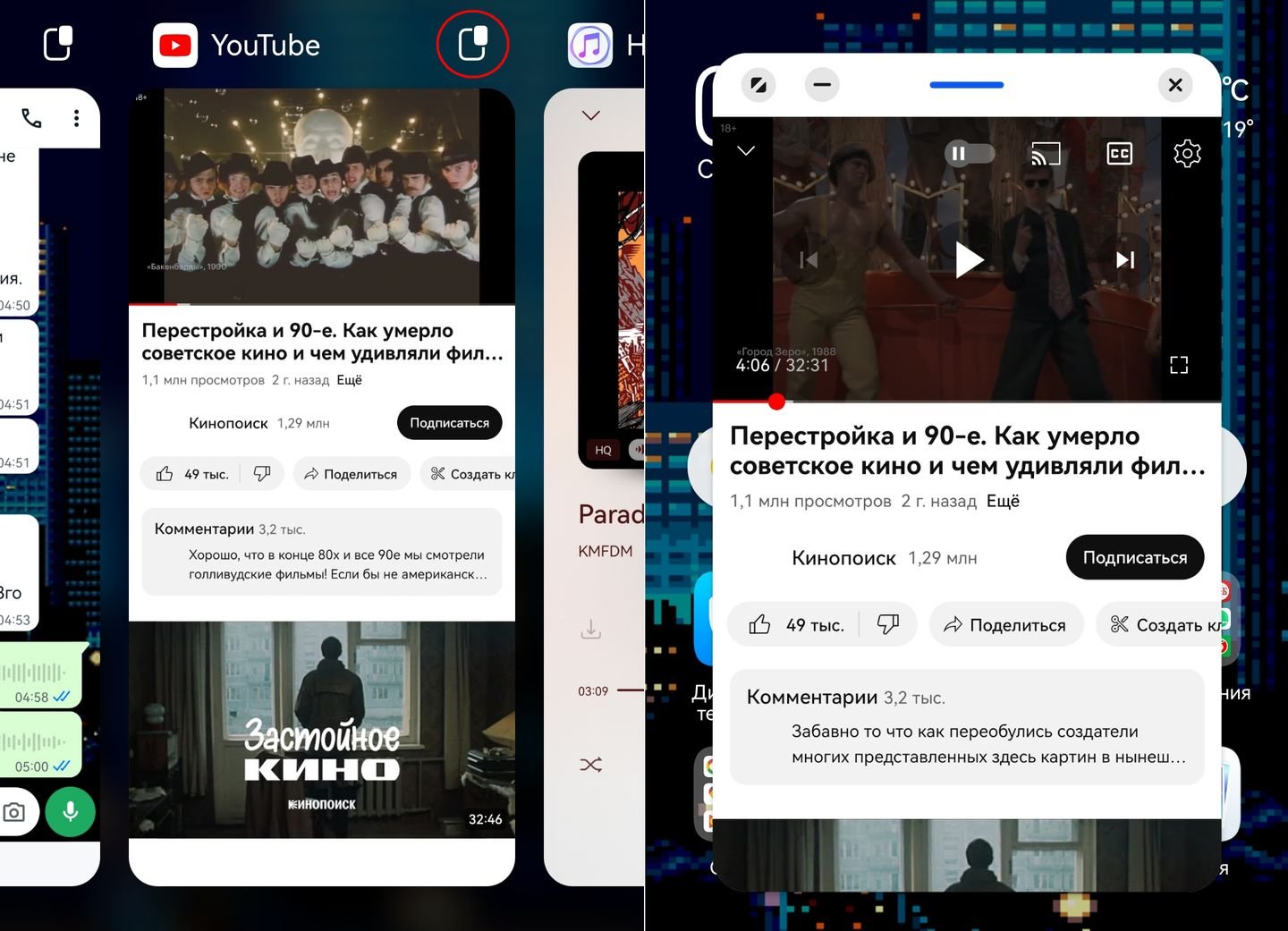Collapse the music player with the chevron

pos(589,114)
